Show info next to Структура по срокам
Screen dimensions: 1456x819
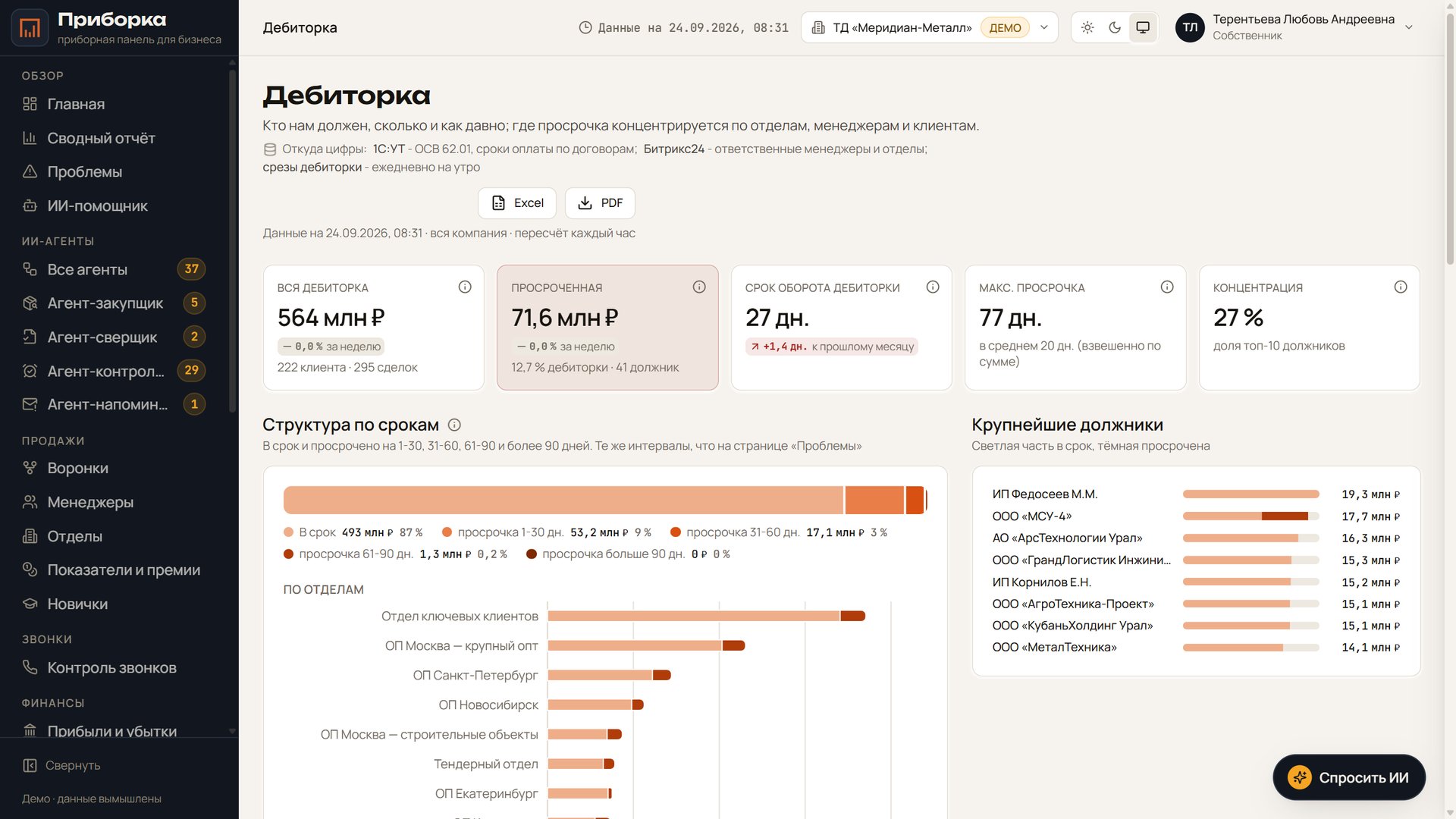[454, 425]
